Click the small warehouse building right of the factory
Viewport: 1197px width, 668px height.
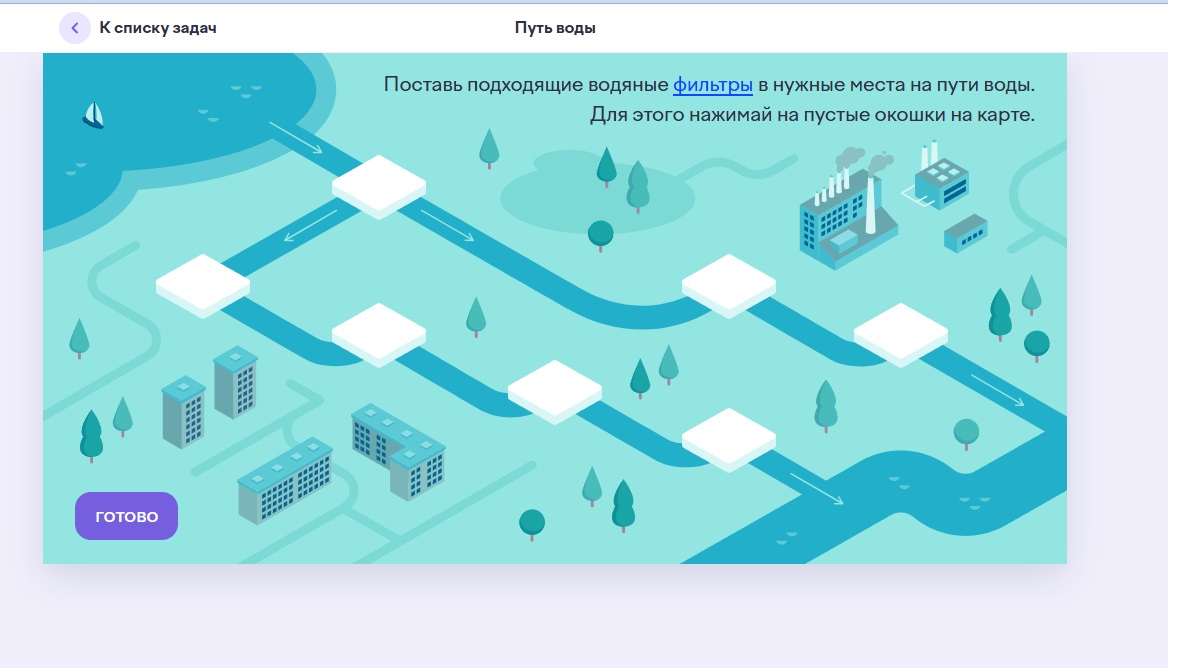click(966, 233)
